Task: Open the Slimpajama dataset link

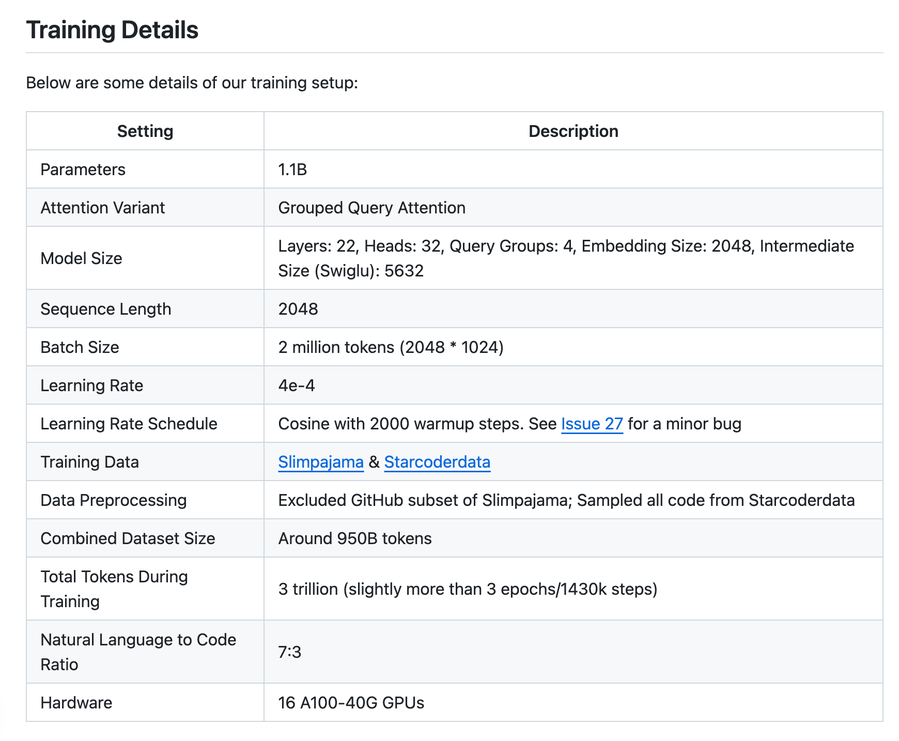Action: pyautogui.click(x=321, y=462)
